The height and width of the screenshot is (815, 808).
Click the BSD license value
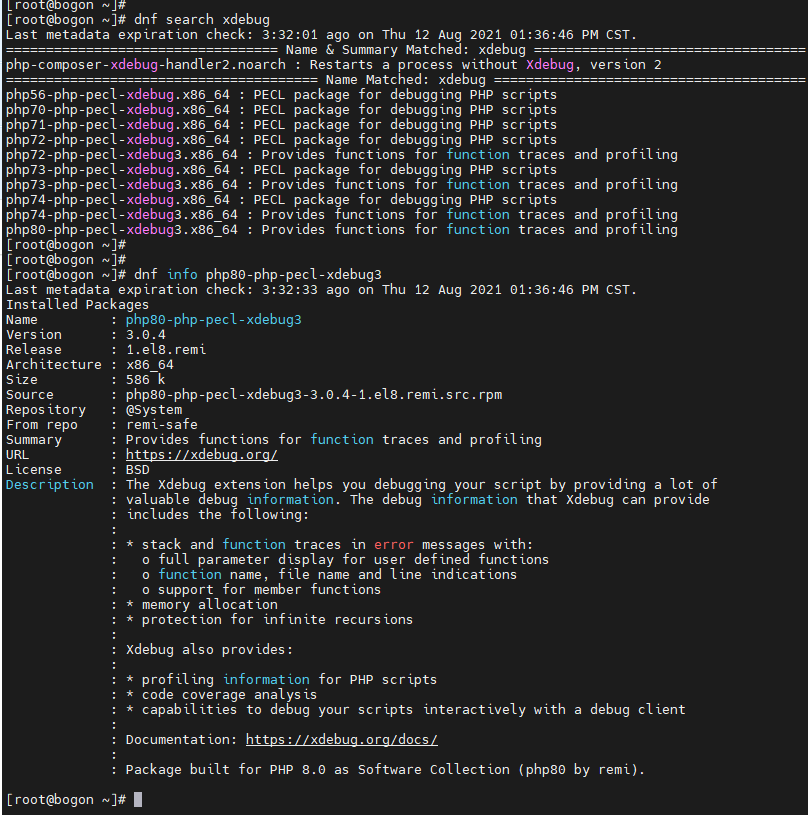(137, 470)
